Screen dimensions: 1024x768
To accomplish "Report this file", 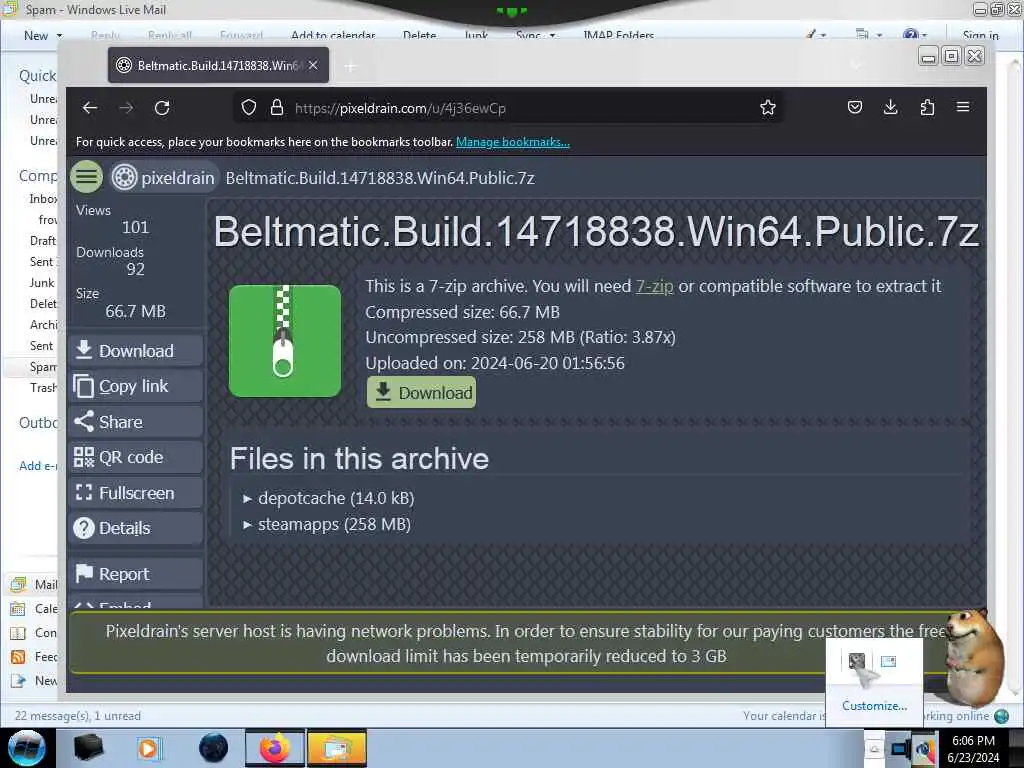I will 135,574.
